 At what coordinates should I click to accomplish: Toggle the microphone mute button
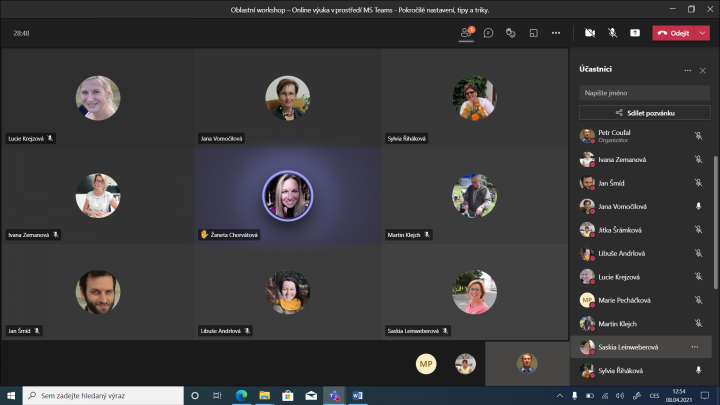[612, 33]
